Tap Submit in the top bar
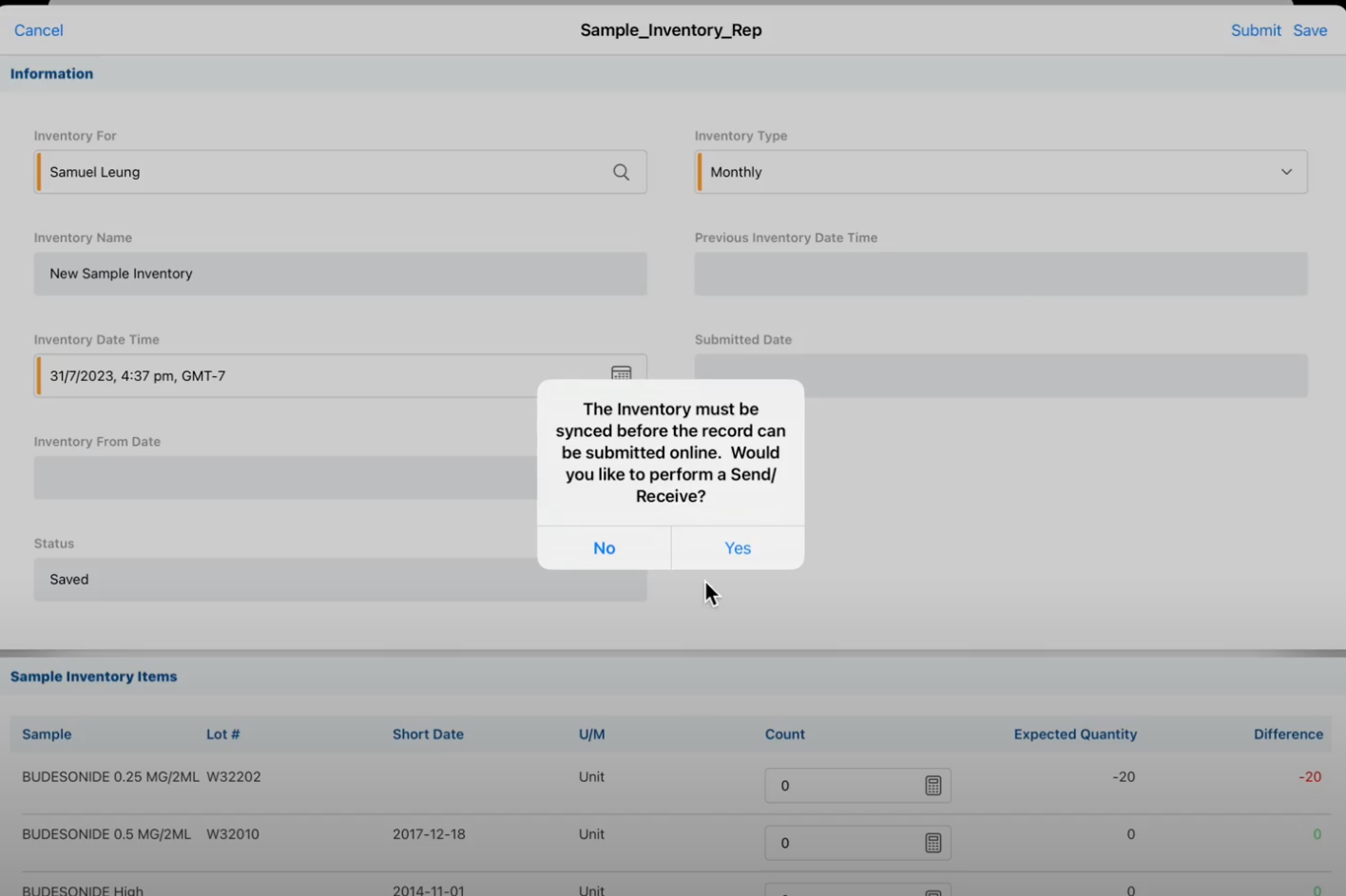1346x896 pixels. tap(1256, 30)
